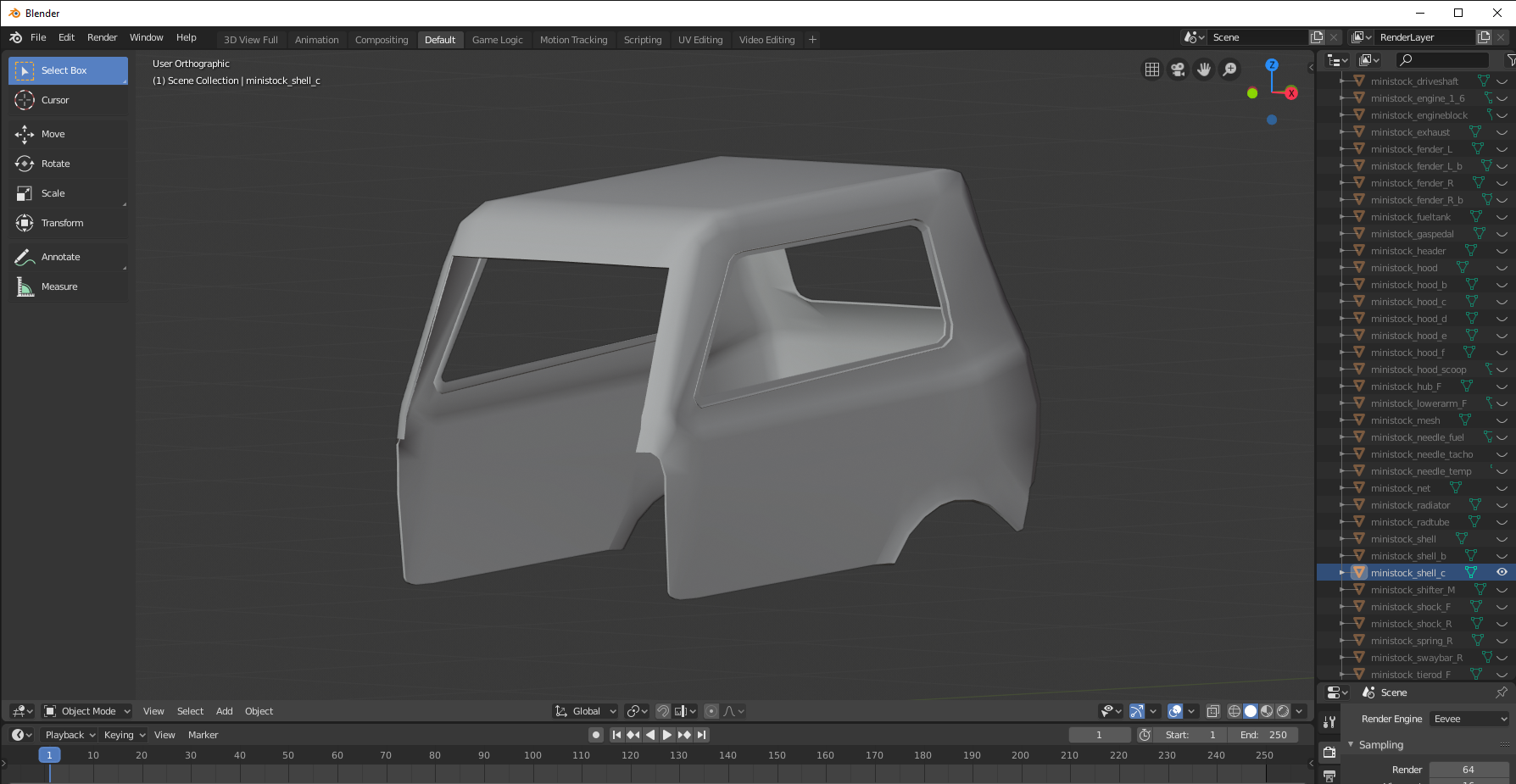The width and height of the screenshot is (1516, 784).
Task: Click the End frame field
Action: pos(1263,735)
